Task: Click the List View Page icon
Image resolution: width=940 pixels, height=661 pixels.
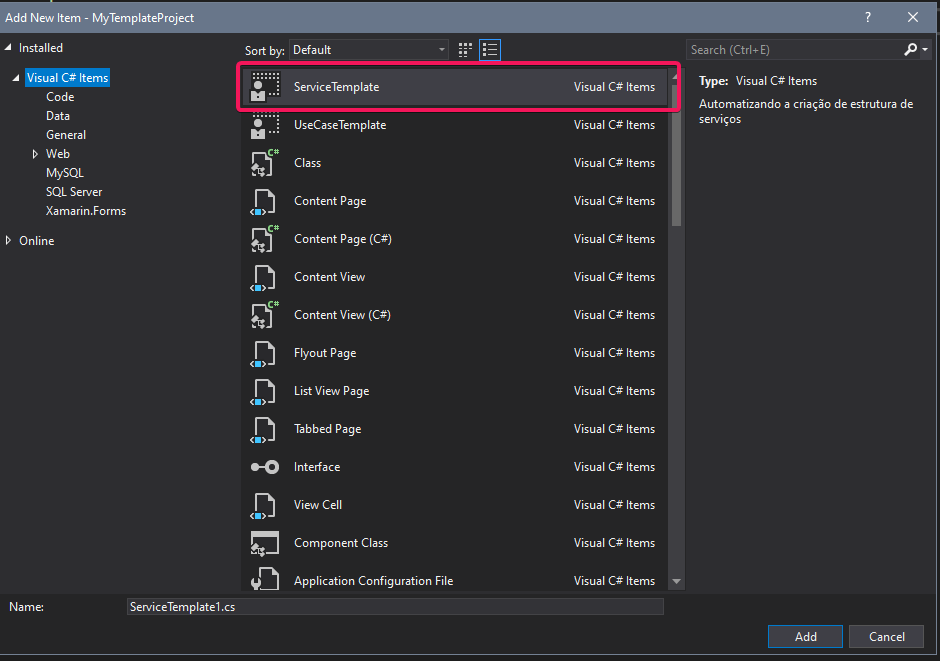Action: pos(263,391)
